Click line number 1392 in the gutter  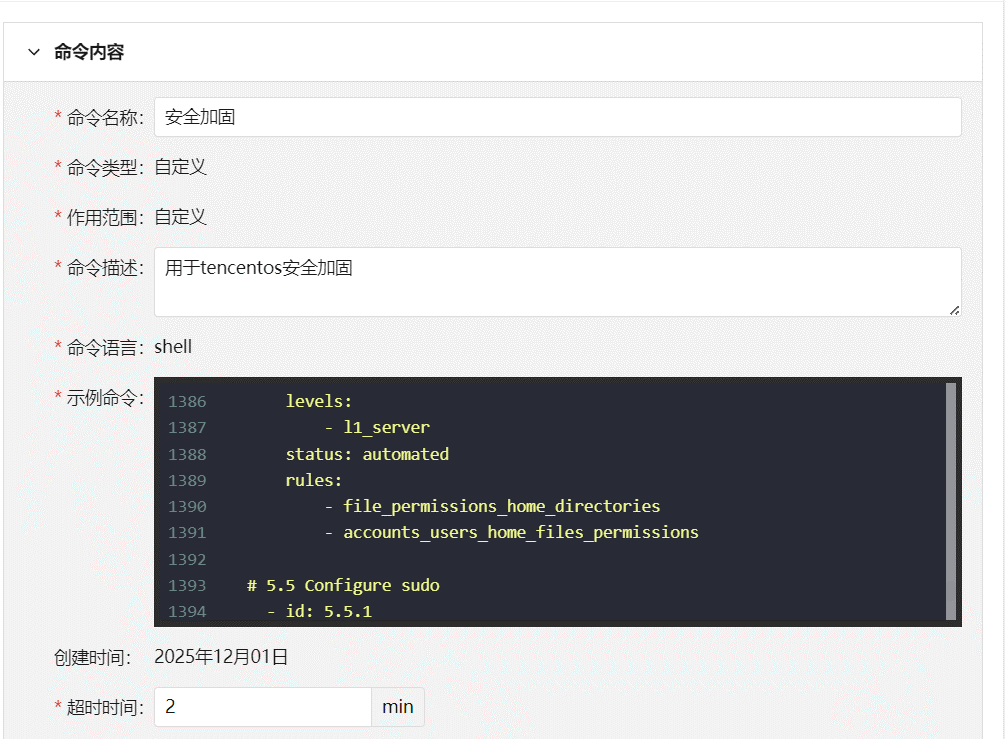point(187,559)
